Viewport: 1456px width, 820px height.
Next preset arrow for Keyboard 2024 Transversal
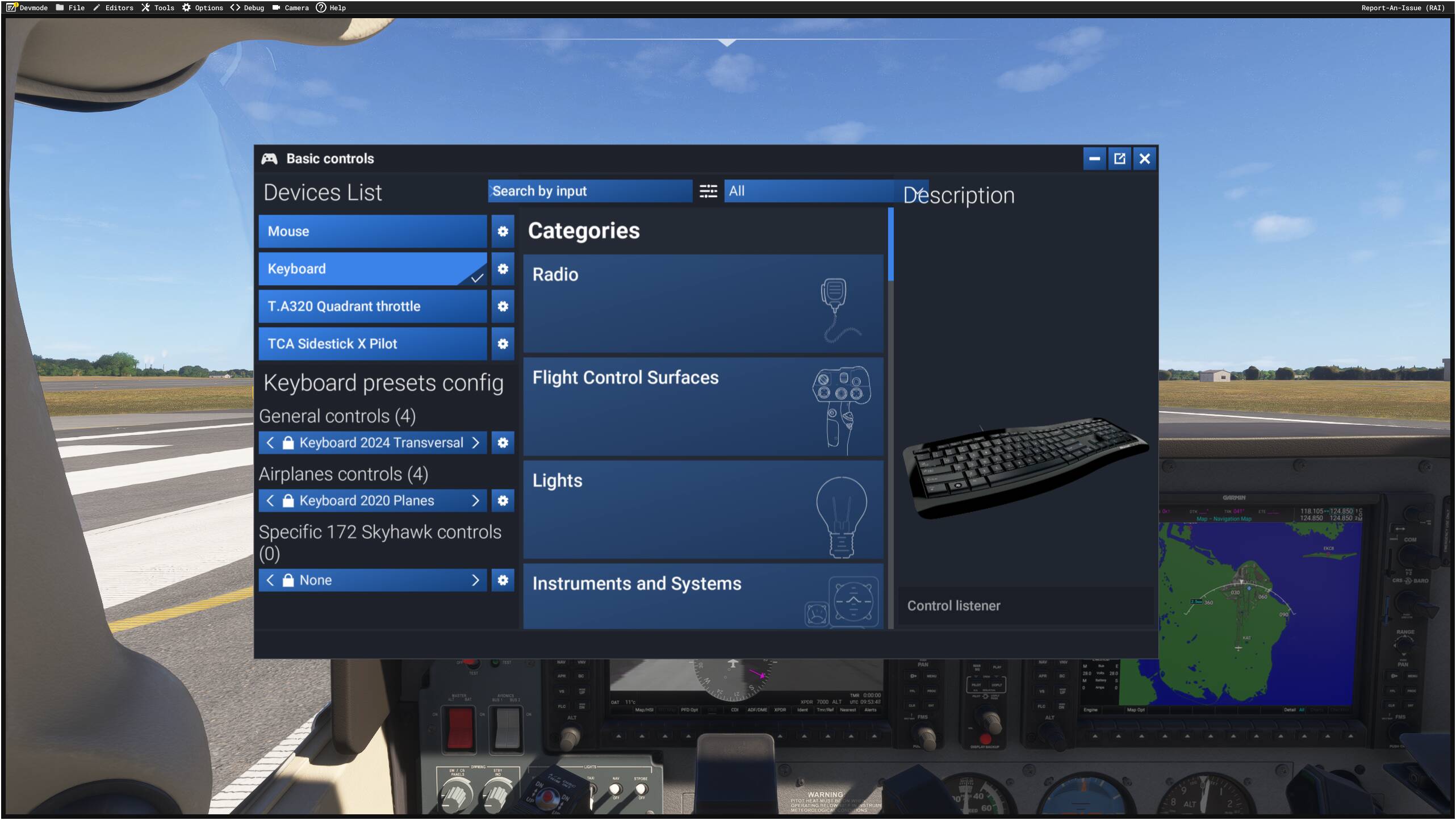tap(476, 442)
